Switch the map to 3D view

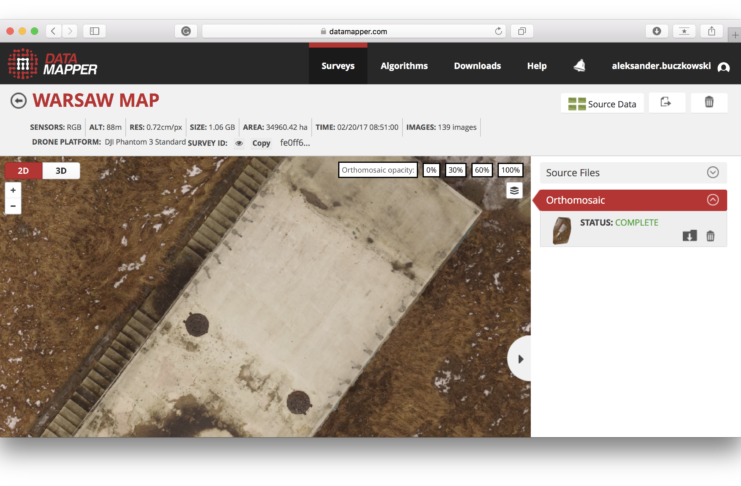click(61, 171)
